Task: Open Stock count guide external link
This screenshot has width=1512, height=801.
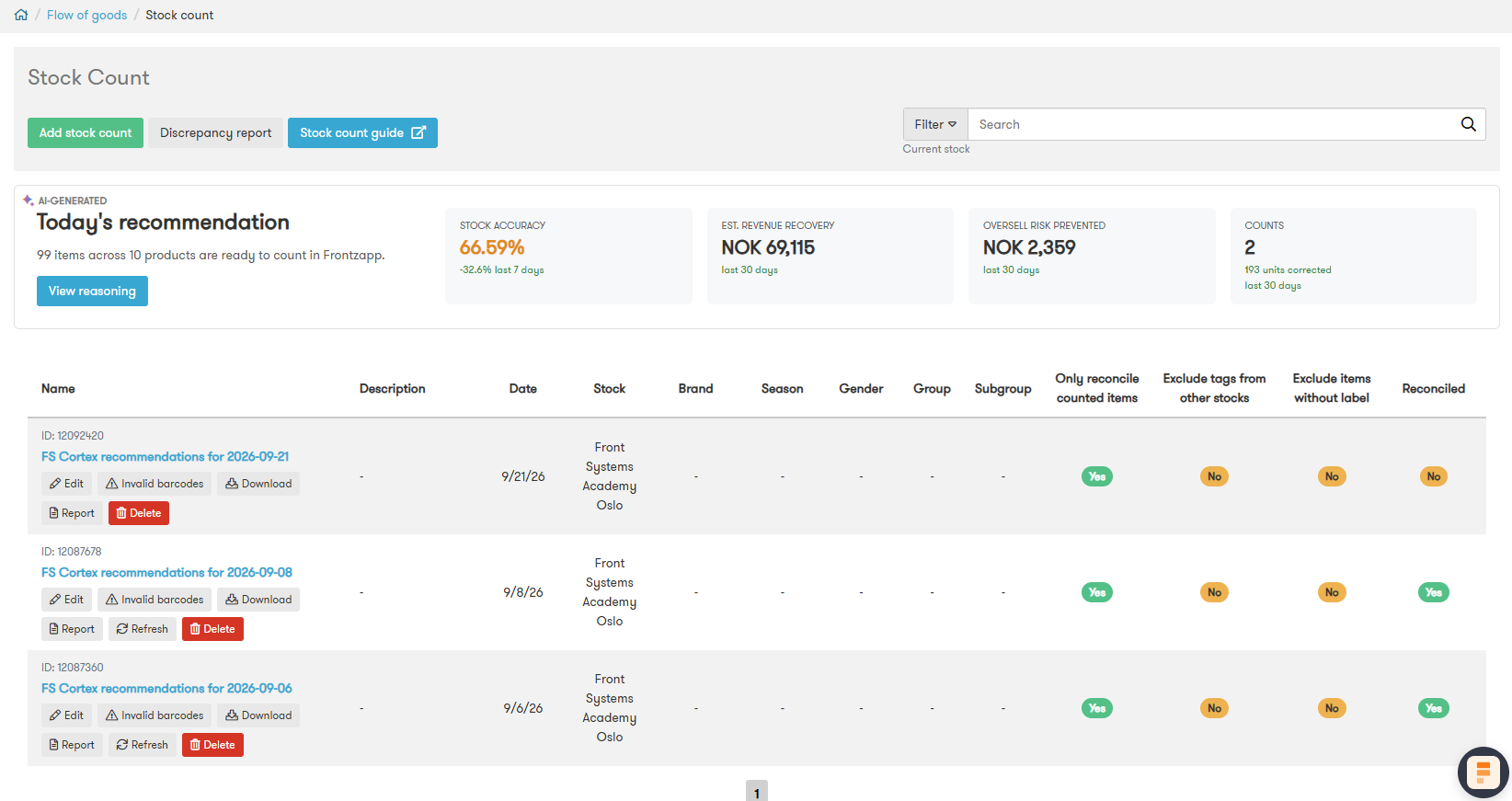Action: (362, 132)
